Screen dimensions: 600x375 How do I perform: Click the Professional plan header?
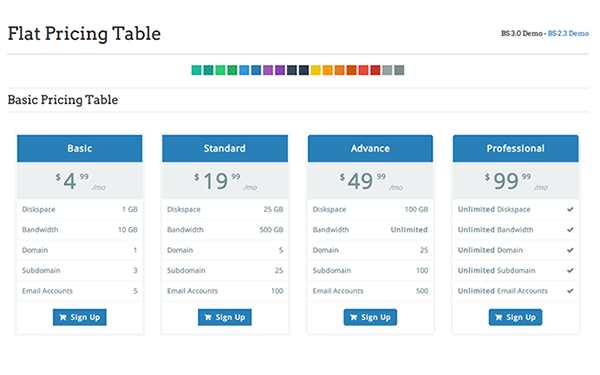tap(515, 148)
